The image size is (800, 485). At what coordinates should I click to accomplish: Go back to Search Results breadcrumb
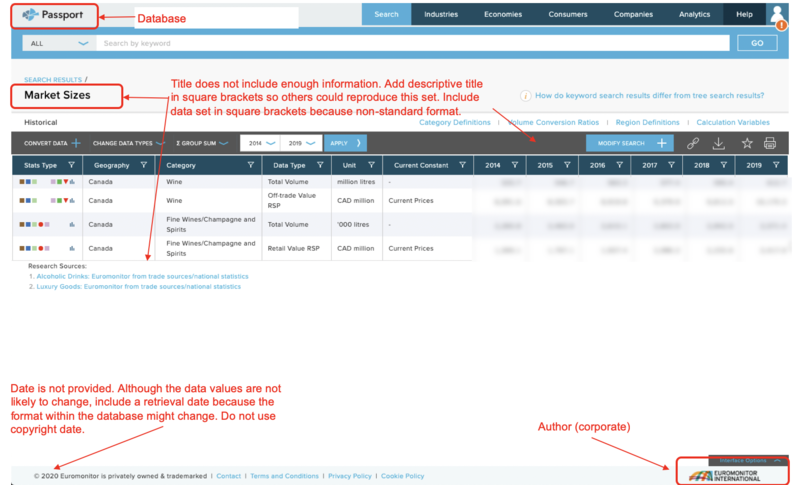53,80
